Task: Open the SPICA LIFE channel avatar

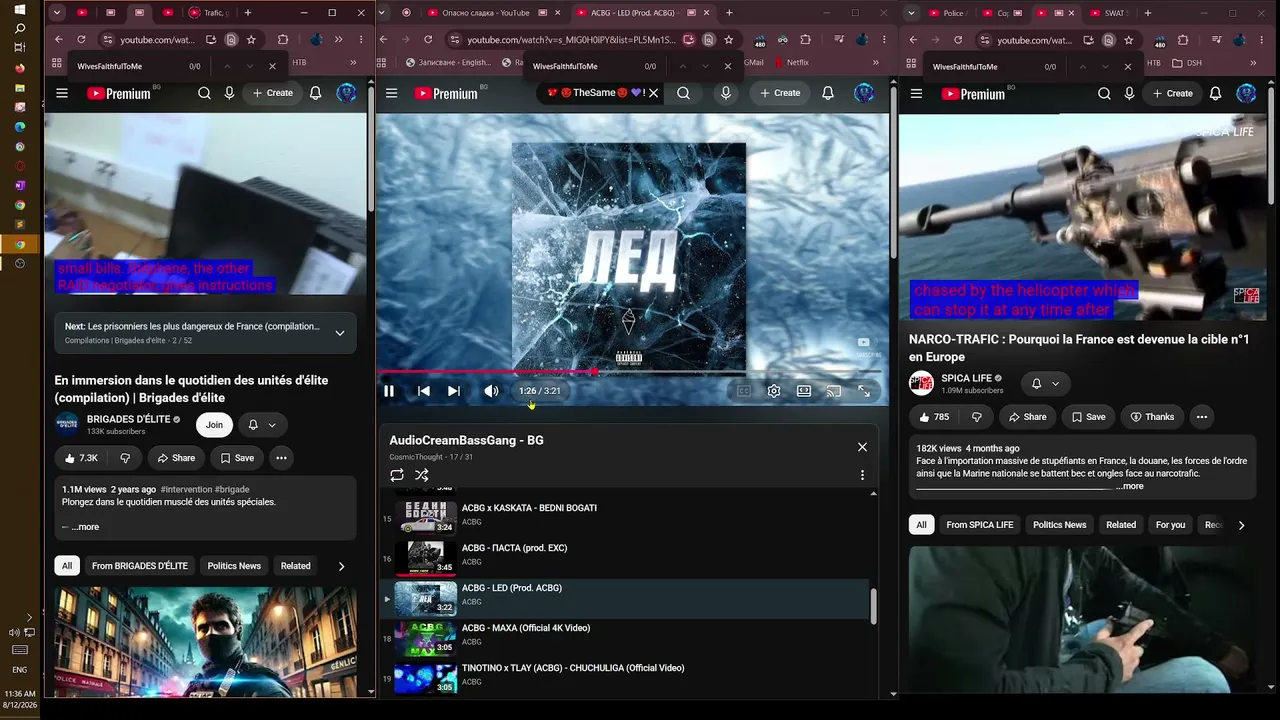Action: click(922, 383)
